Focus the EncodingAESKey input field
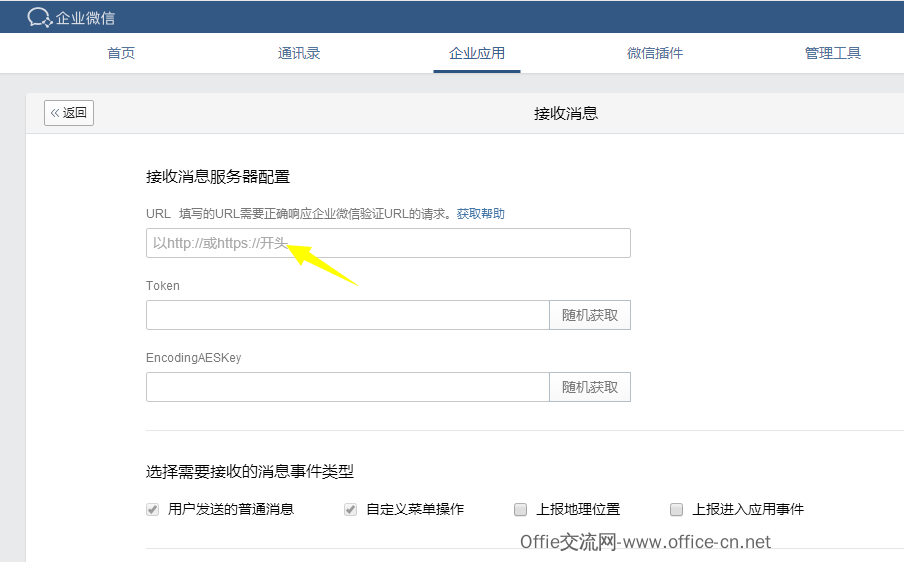This screenshot has height=562, width=904. tap(348, 387)
